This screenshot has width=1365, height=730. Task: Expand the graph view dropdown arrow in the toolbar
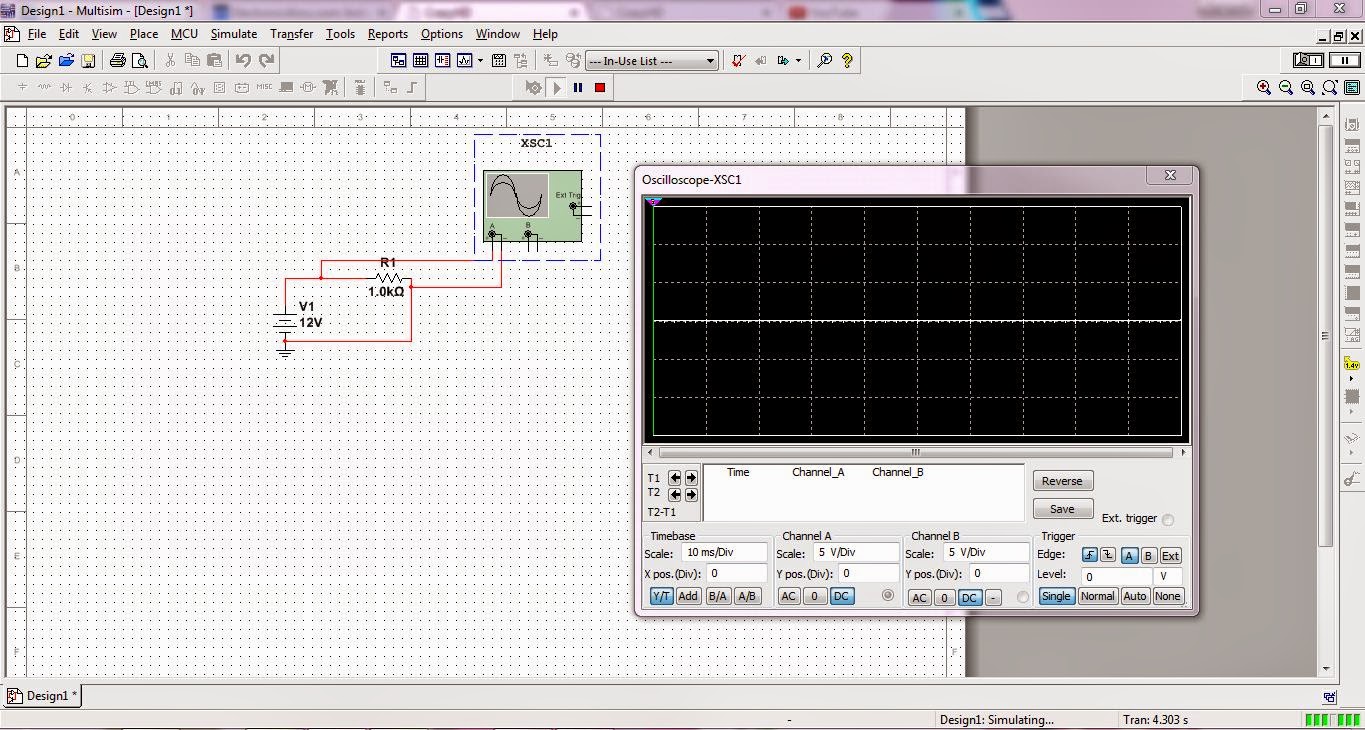click(480, 60)
